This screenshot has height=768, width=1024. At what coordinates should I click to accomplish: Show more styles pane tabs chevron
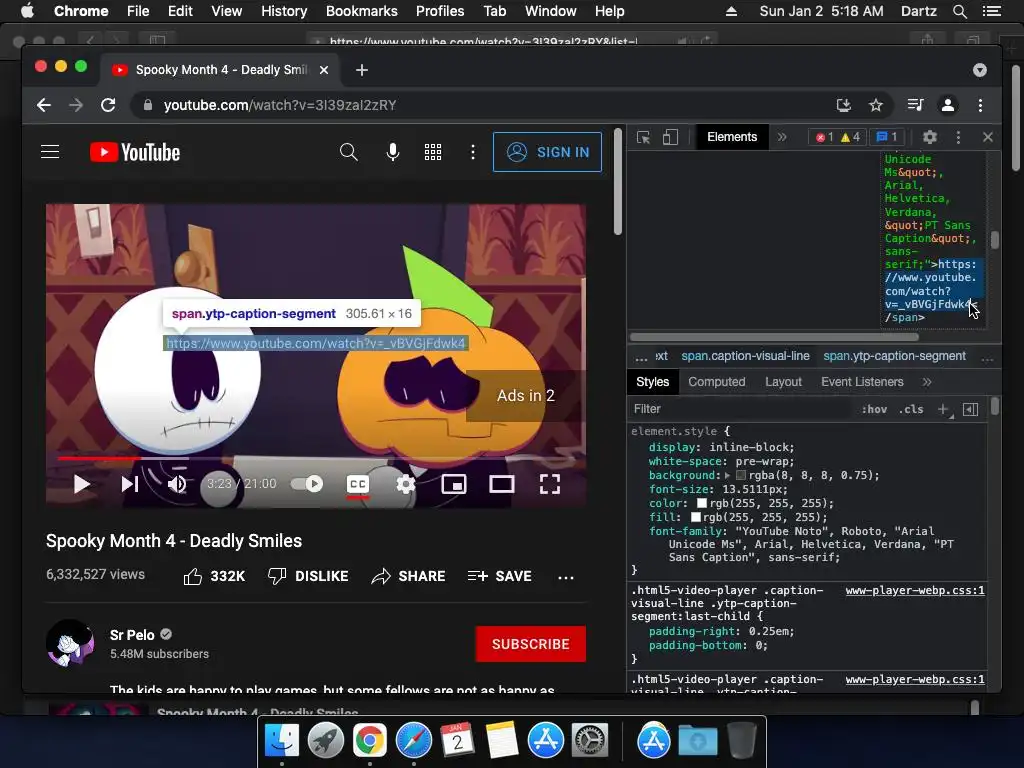(x=927, y=382)
